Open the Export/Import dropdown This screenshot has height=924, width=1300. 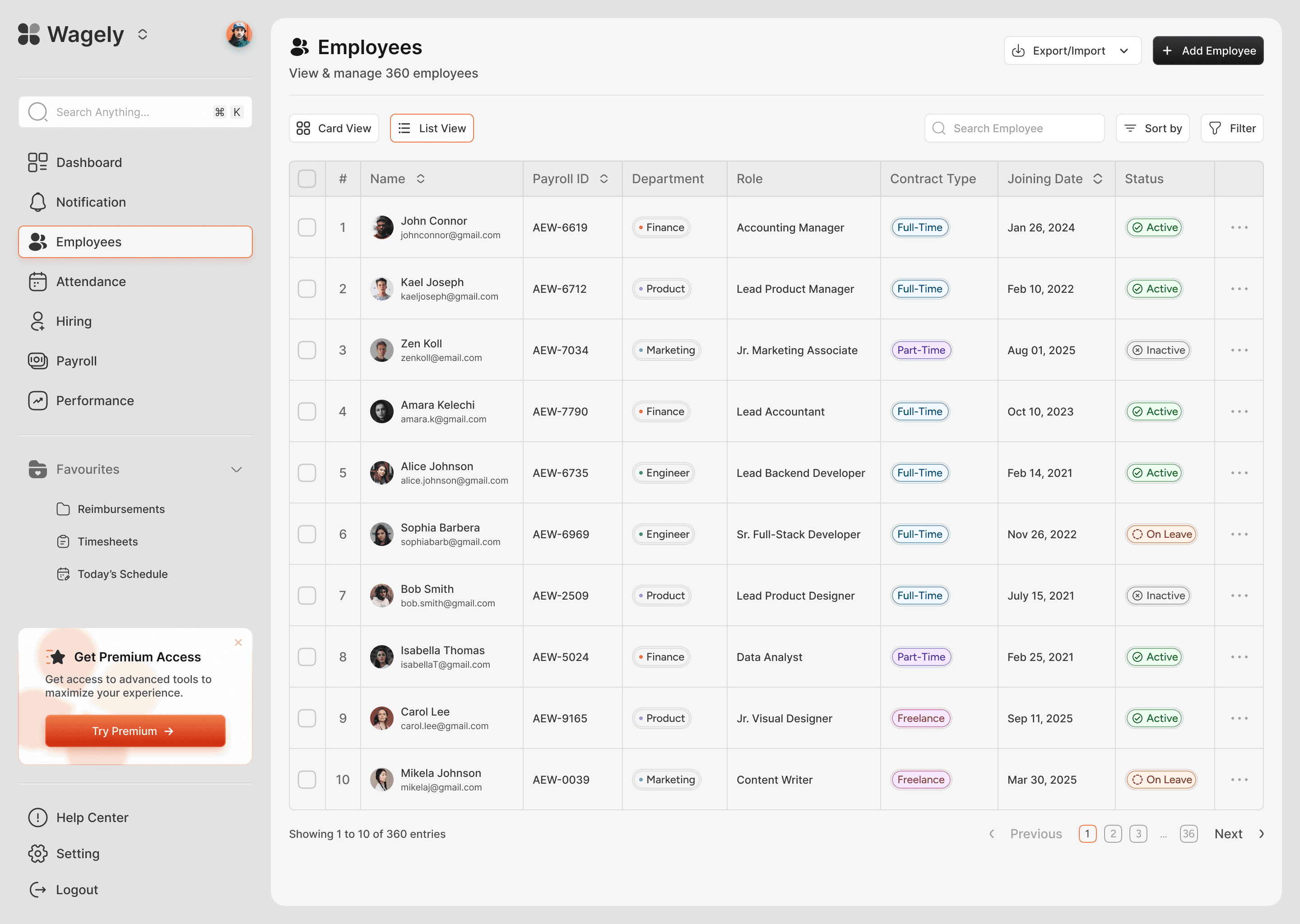1072,51
